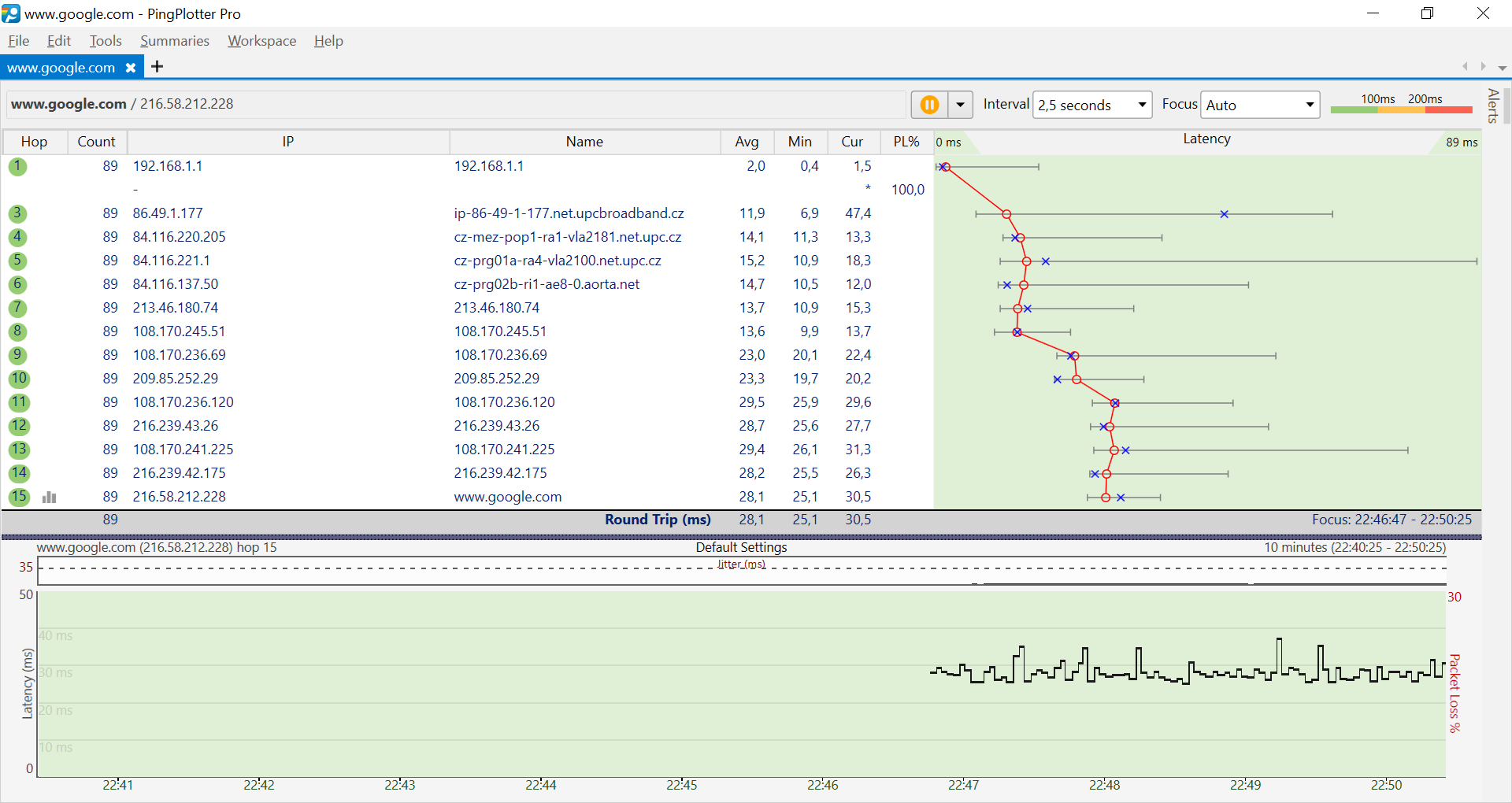Sort by the Count column header
The image size is (1512, 803).
tap(97, 142)
